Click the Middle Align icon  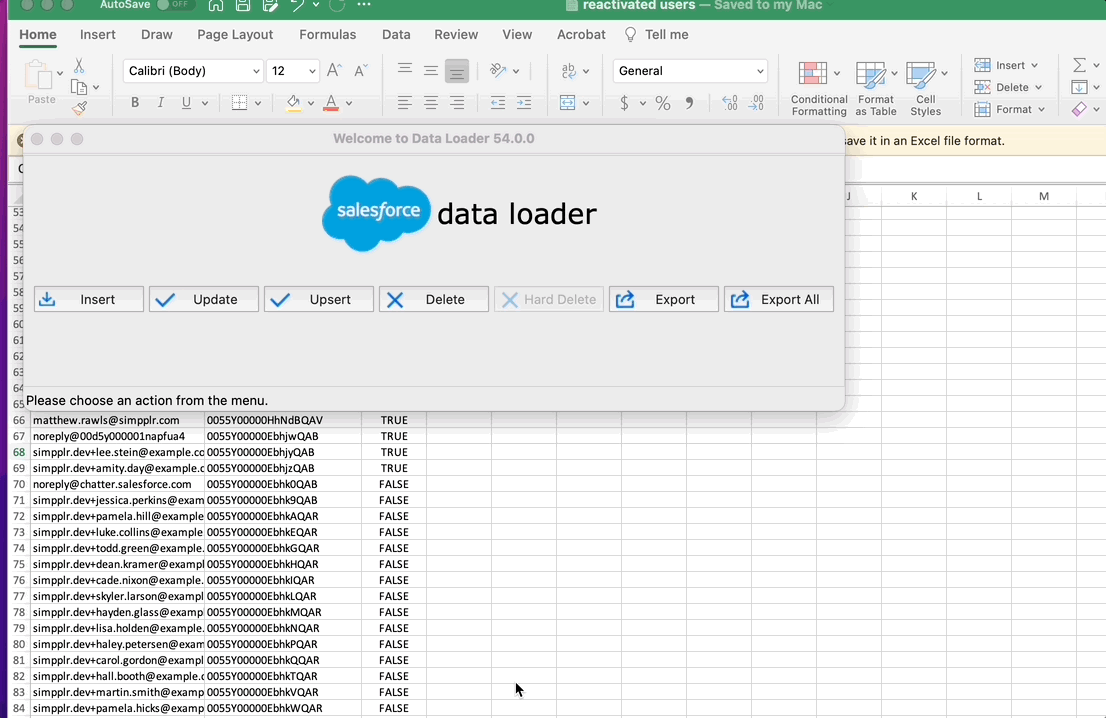pos(430,71)
